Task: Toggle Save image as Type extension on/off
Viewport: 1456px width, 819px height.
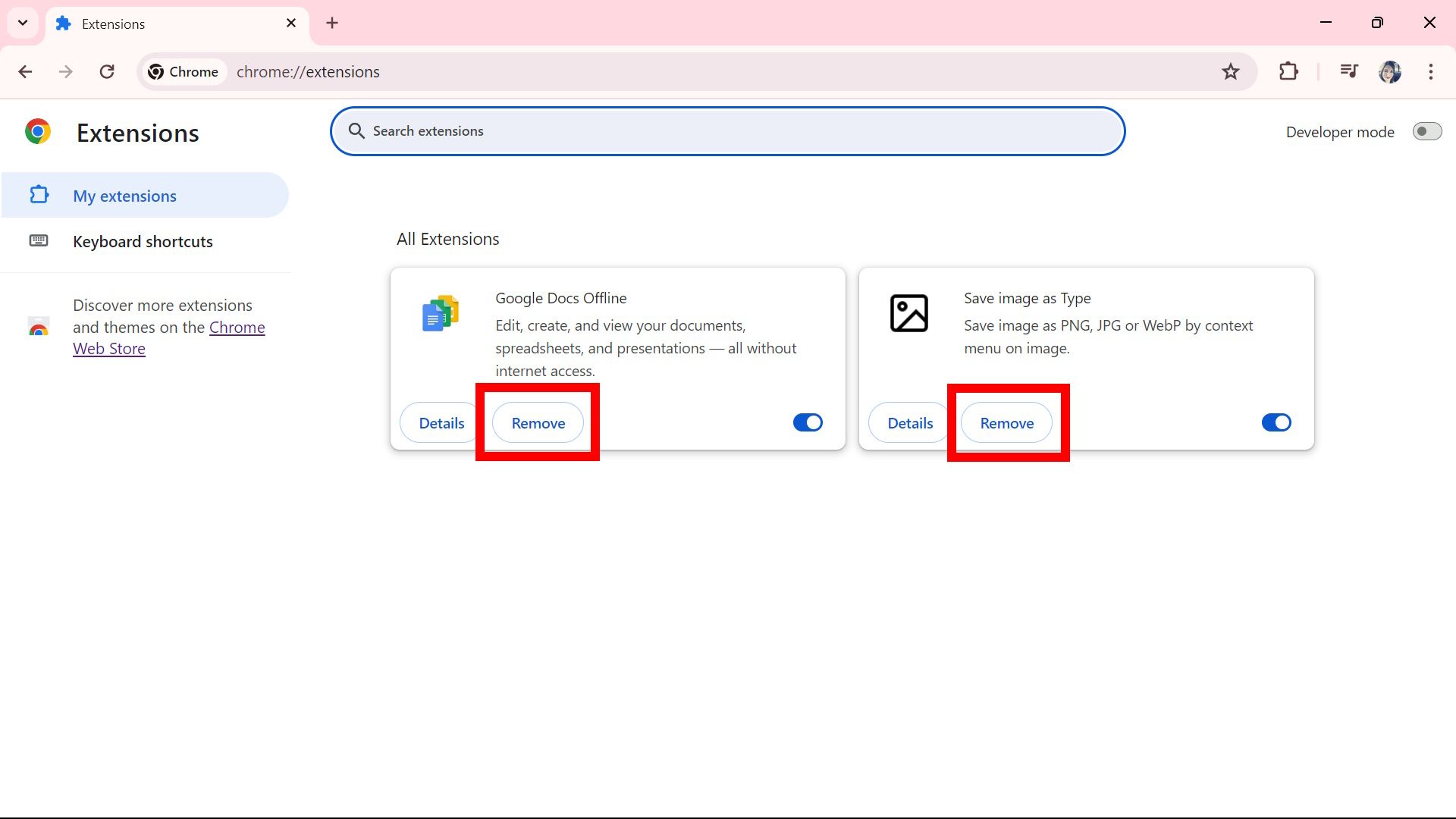Action: pyautogui.click(x=1276, y=422)
